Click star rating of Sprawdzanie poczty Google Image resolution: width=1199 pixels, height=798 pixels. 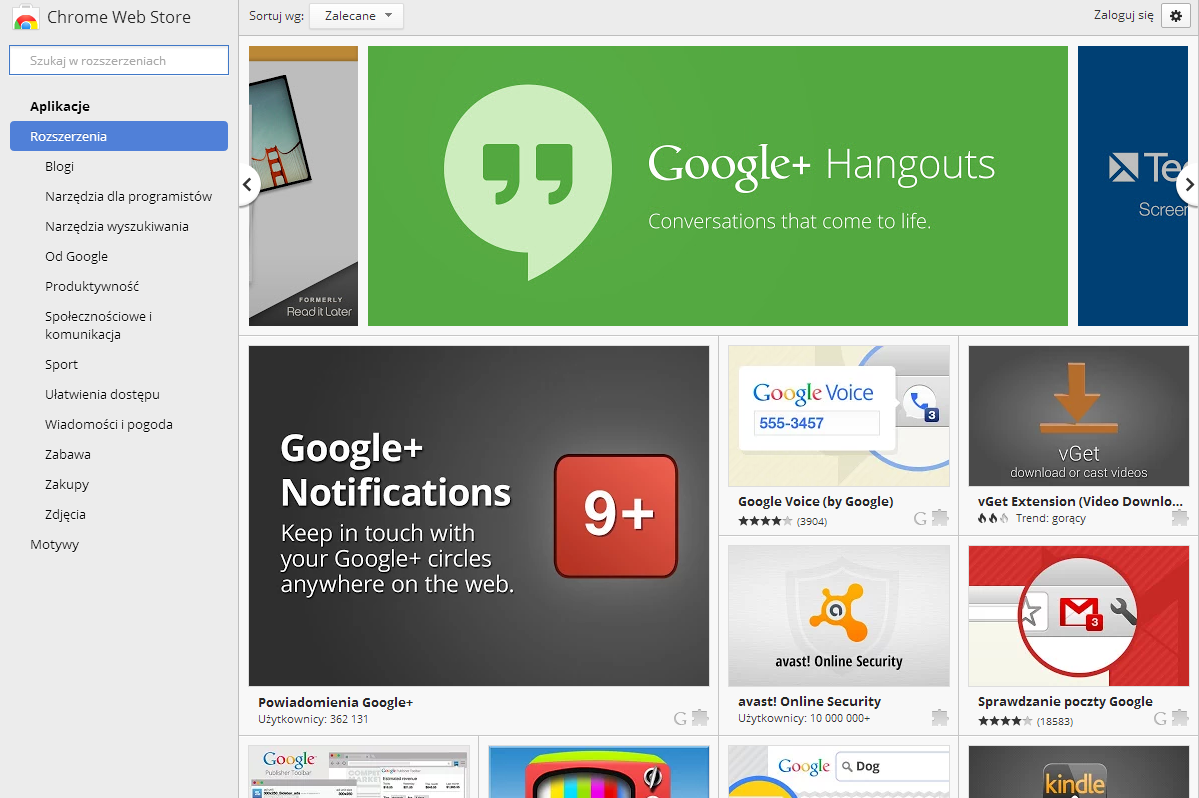1005,721
